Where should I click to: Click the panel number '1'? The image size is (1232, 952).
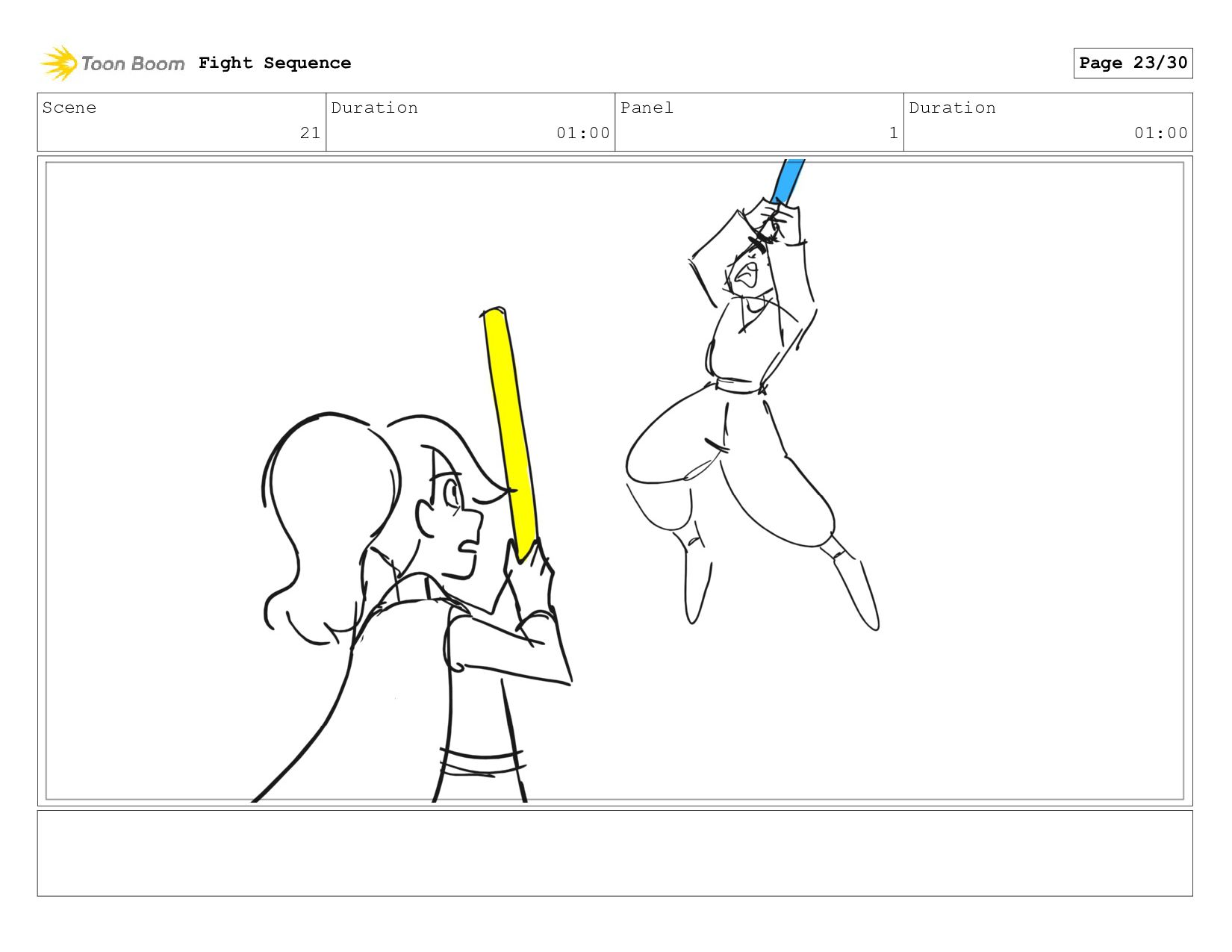pos(893,133)
